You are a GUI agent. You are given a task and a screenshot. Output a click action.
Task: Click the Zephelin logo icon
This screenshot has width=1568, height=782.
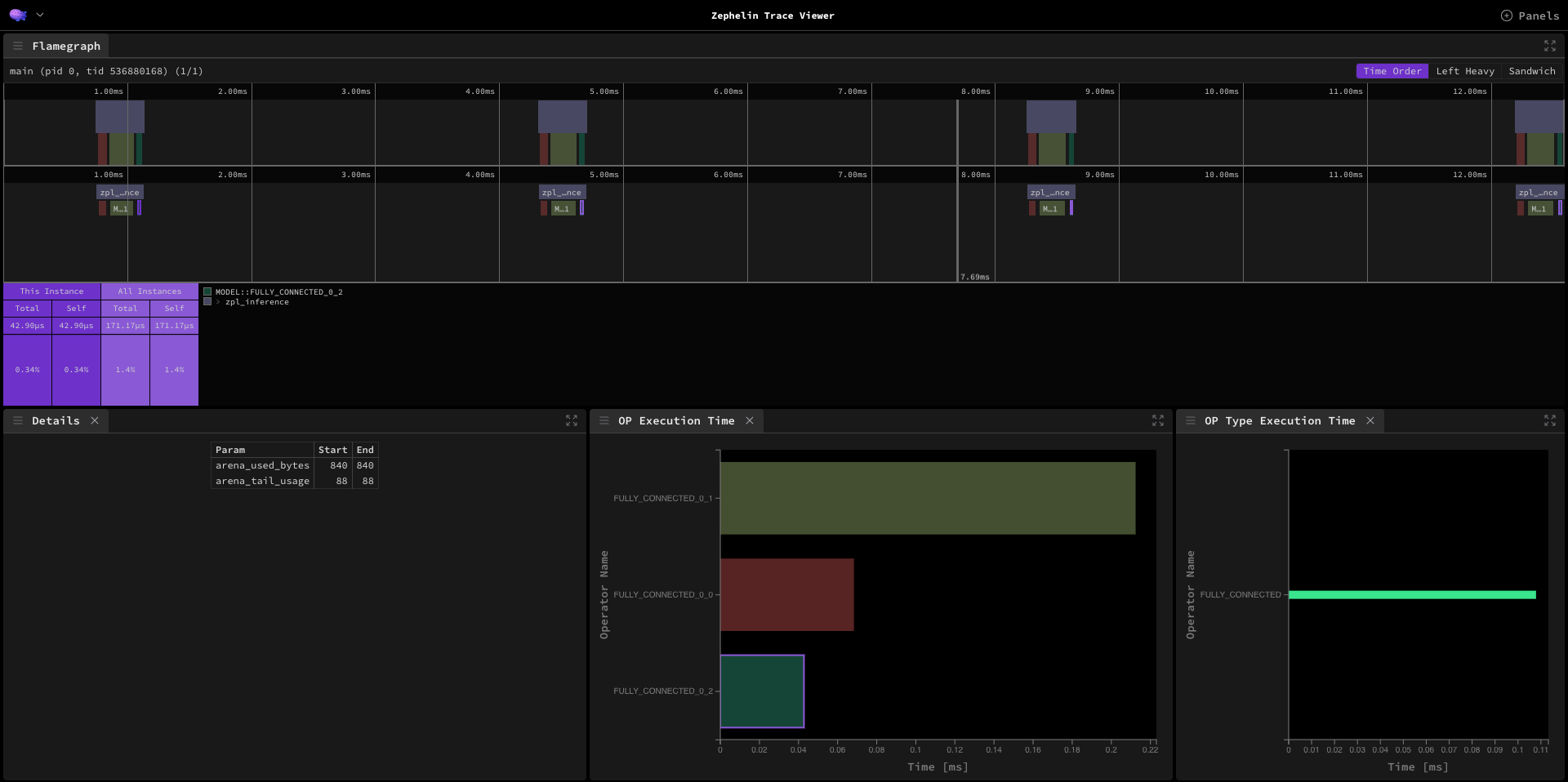[x=18, y=15]
